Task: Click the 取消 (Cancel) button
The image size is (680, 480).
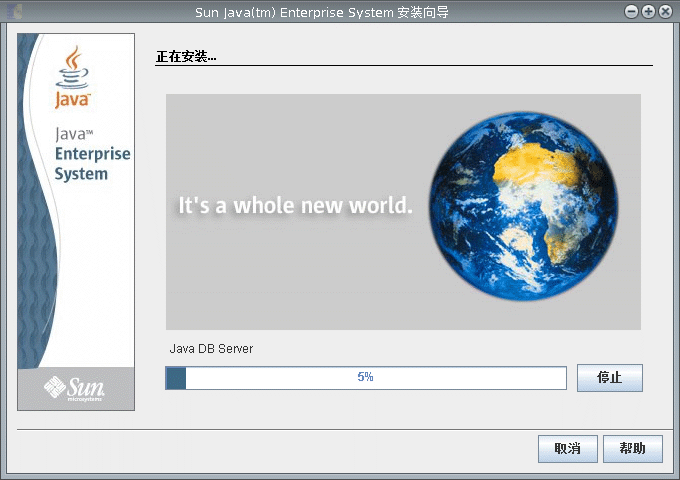Action: coord(568,448)
